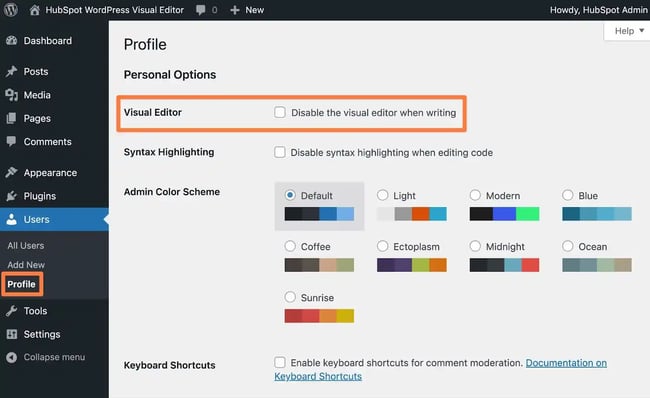Visit HubSpot WordPress Visual Editor site link
Screen dimensions: 650x398
pyautogui.click(x=114, y=10)
